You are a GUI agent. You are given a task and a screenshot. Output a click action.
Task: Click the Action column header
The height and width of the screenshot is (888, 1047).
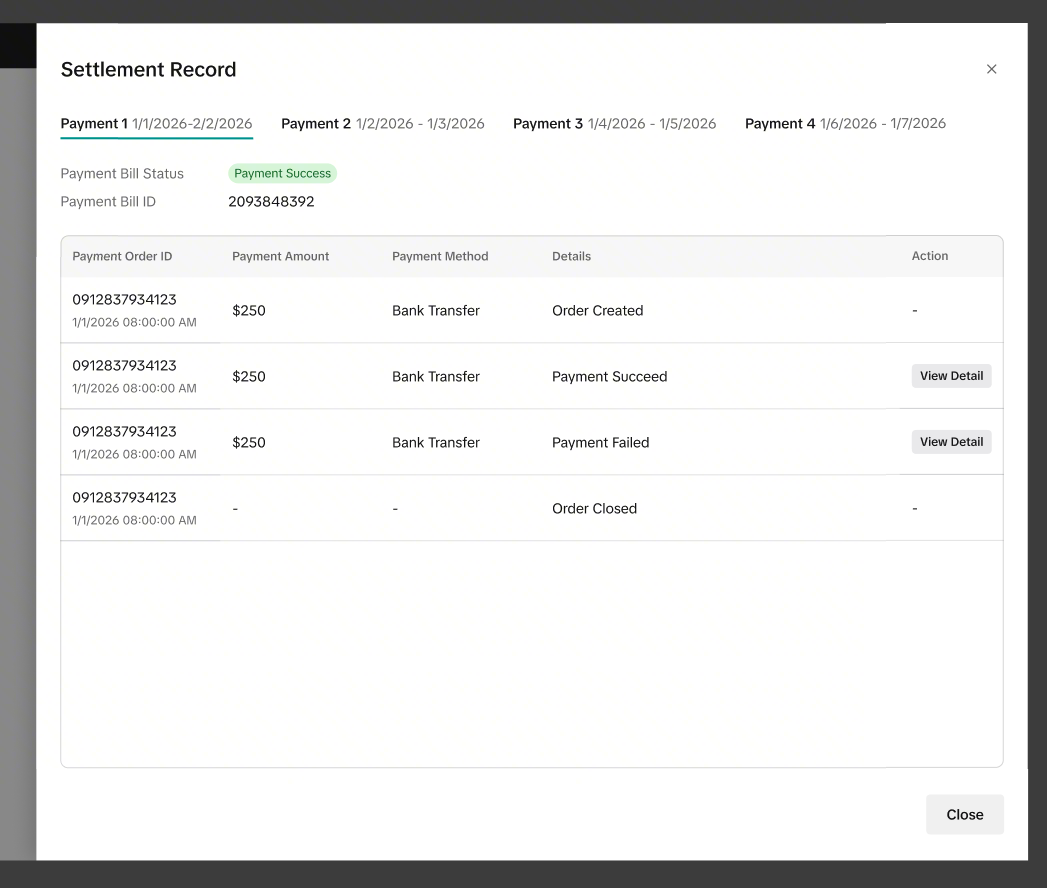coord(929,256)
